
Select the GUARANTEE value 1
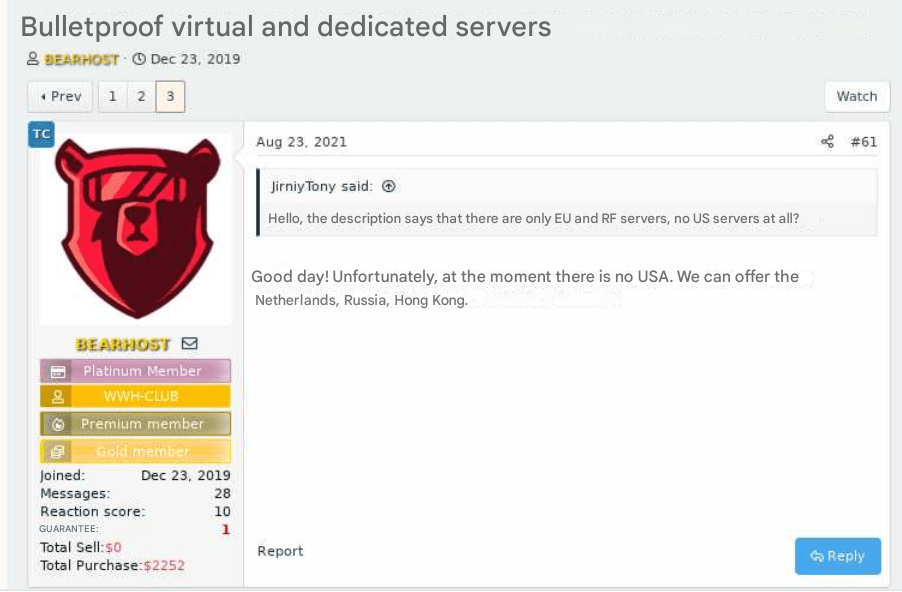[226, 529]
